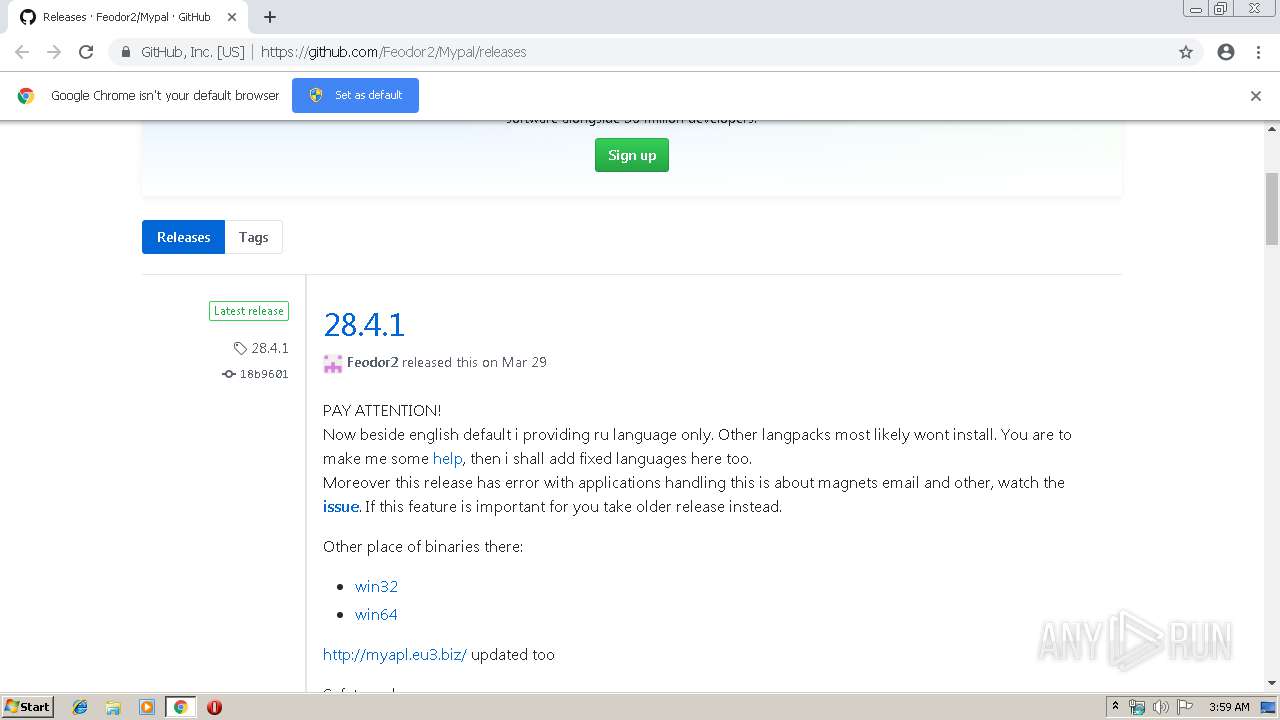
Task: Select the Releases tab
Action: pos(183,237)
